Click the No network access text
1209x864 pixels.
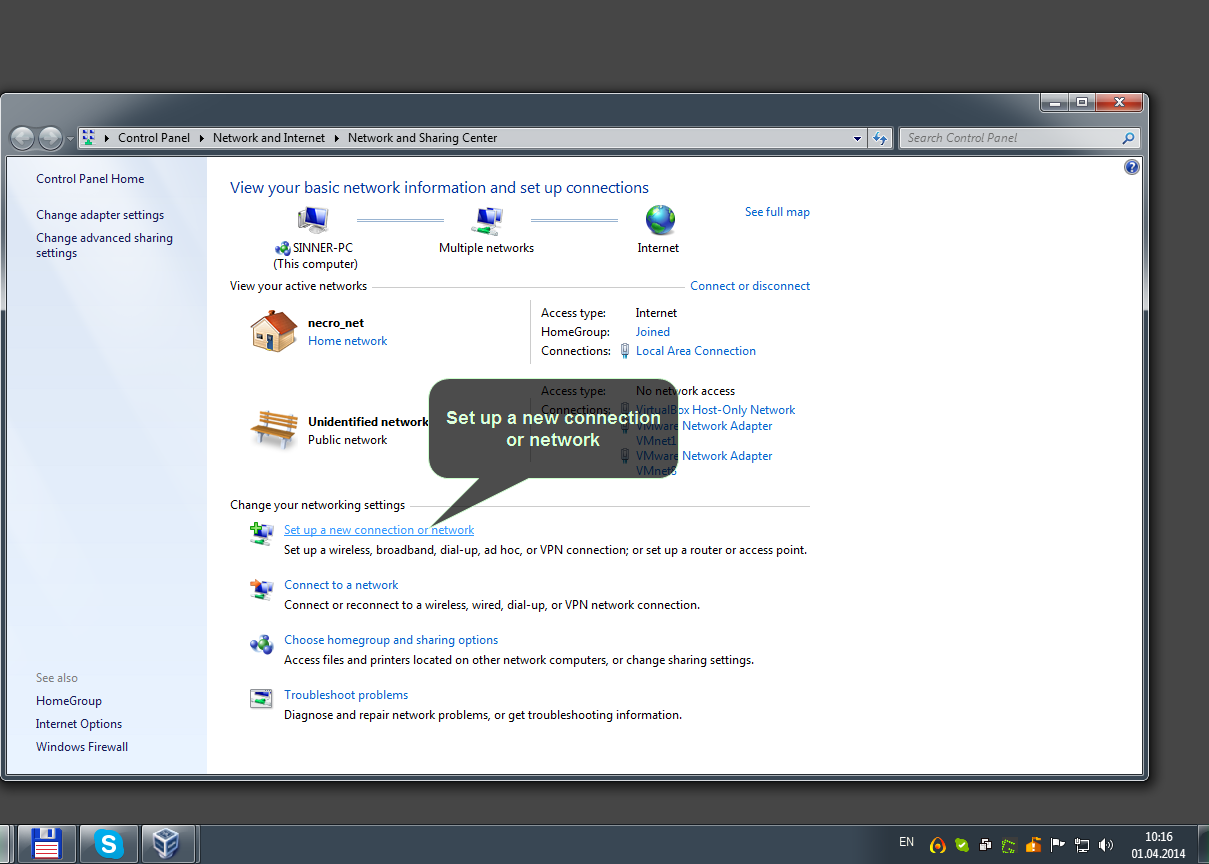(x=685, y=391)
